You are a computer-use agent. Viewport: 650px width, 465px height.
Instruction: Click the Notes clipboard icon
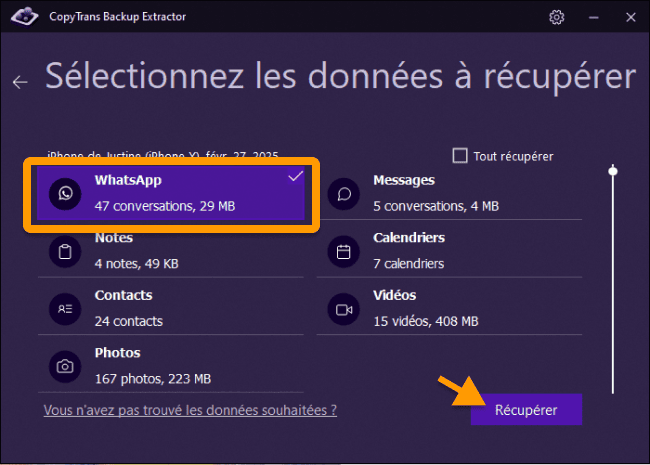[65, 251]
